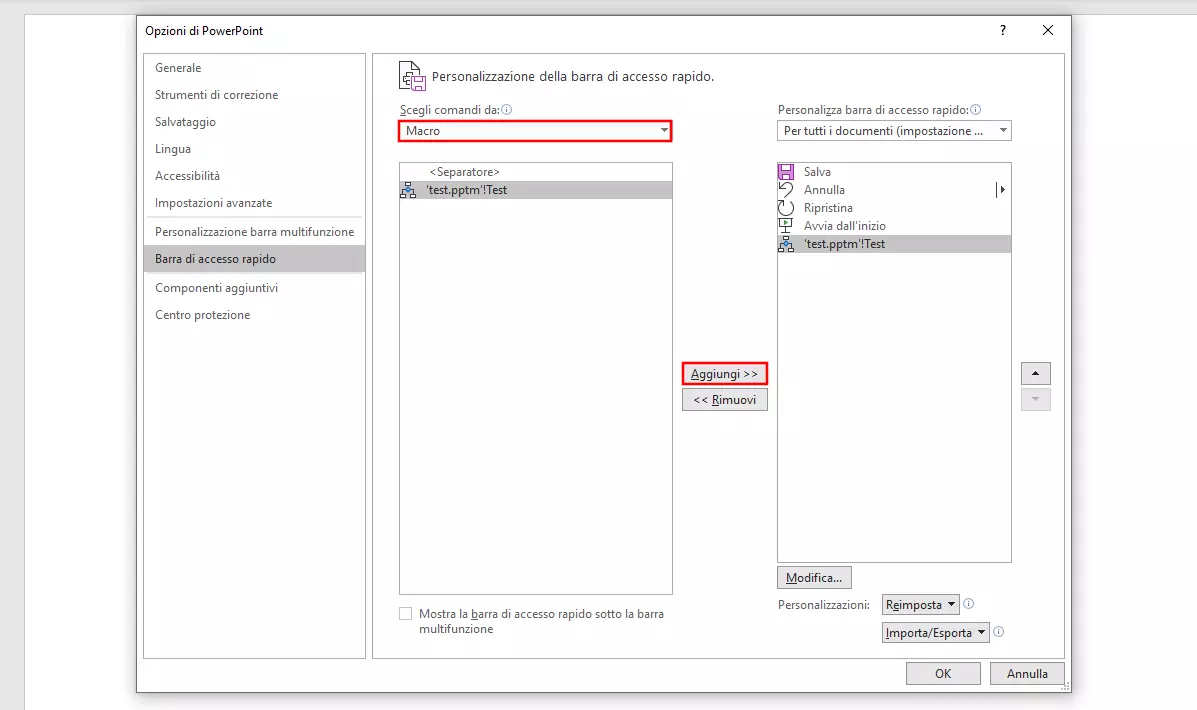1197x710 pixels.
Task: Click the Ripristina redo icon
Action: pyautogui.click(x=786, y=208)
